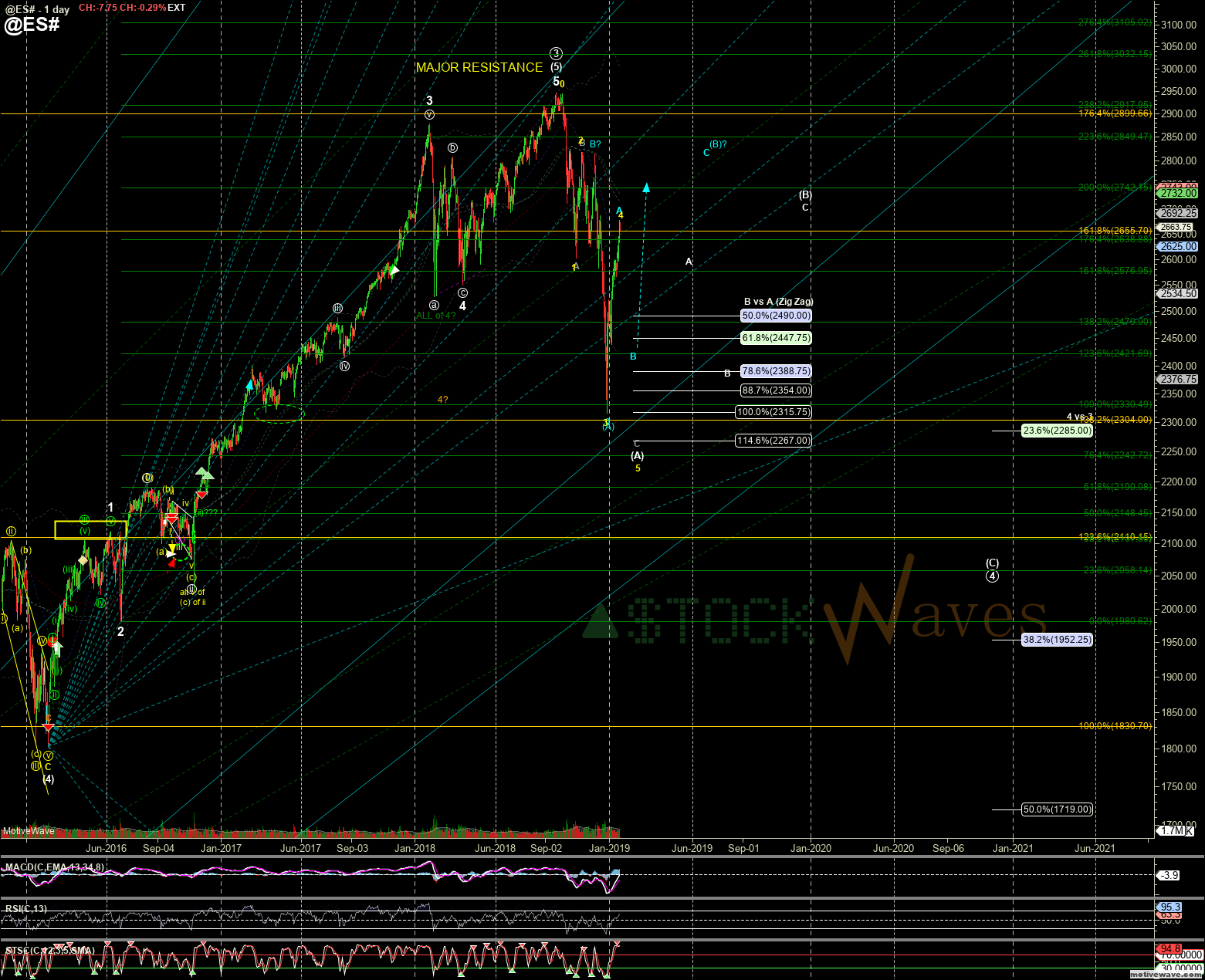Click the 2625.00 blue price tag
1205x980 pixels.
1176,247
